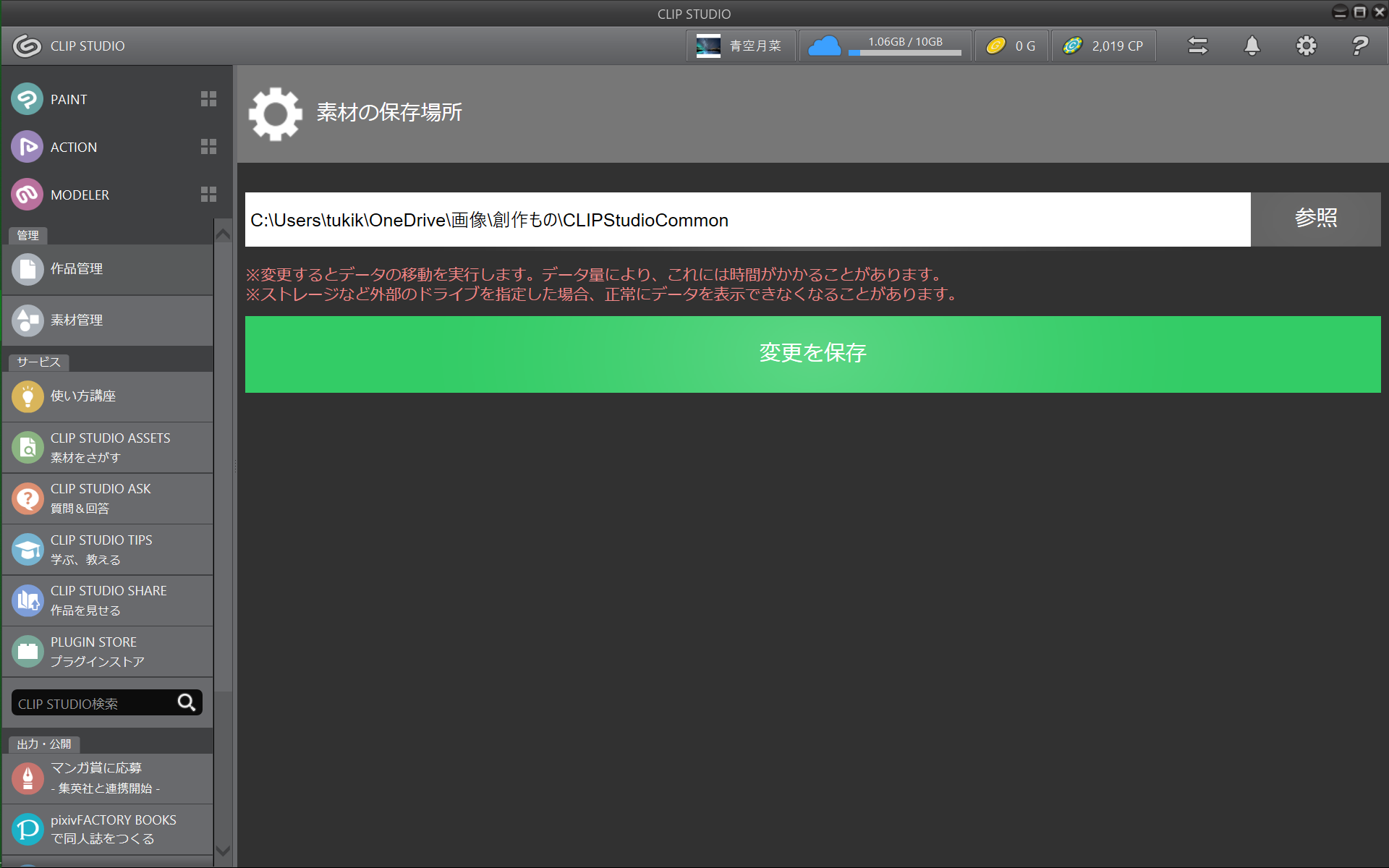This screenshot has width=1389, height=868.
Task: Click the search magnifier in CLIP STUDIO検索
Action: pyautogui.click(x=187, y=702)
